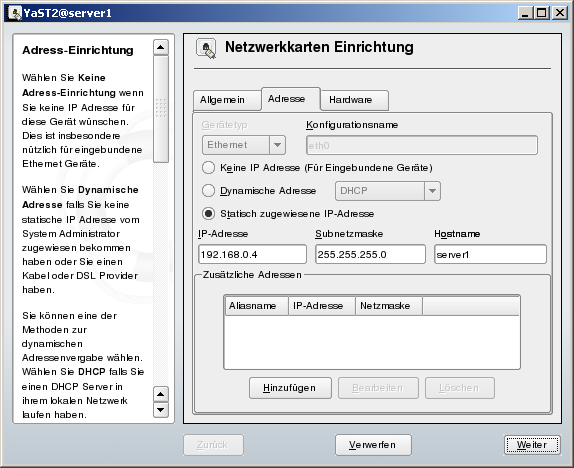Viewport: 574px width, 468px height.
Task: Open the Gerätetyp Ethernet dropdown
Action: click(244, 145)
